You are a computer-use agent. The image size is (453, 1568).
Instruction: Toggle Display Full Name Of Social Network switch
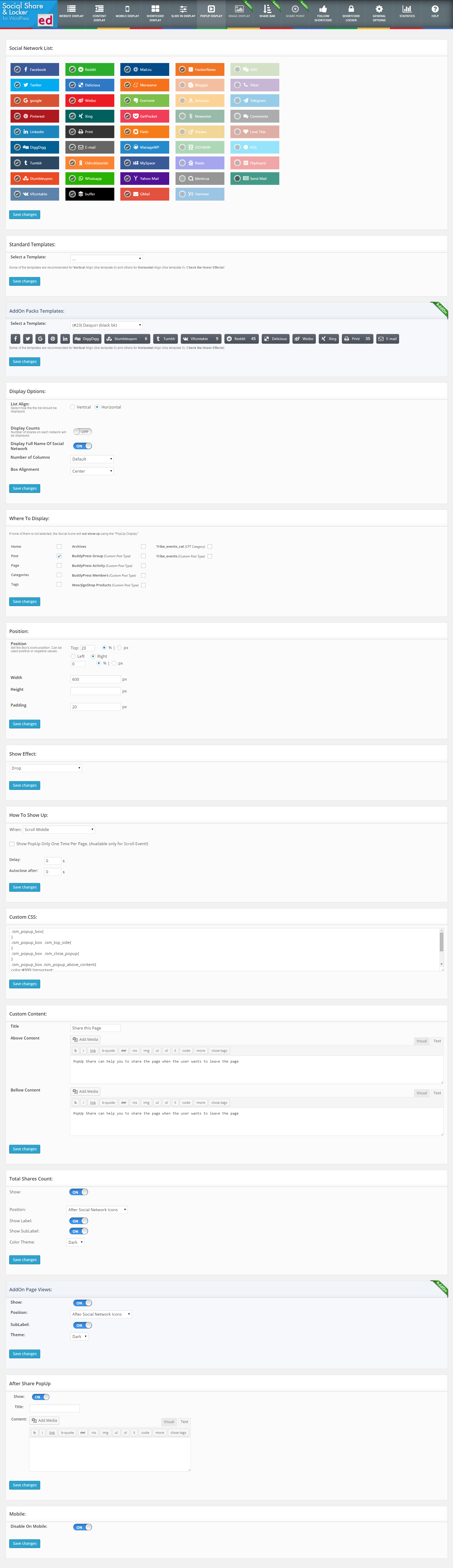tap(82, 446)
